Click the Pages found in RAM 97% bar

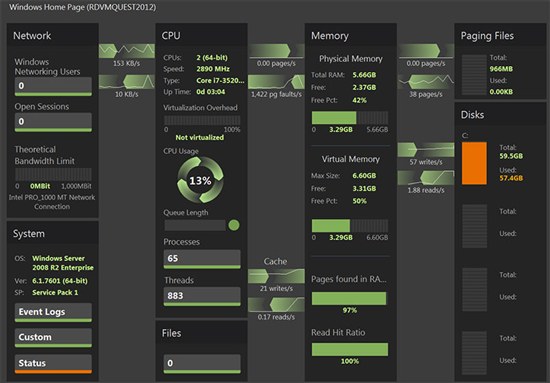(x=349, y=298)
